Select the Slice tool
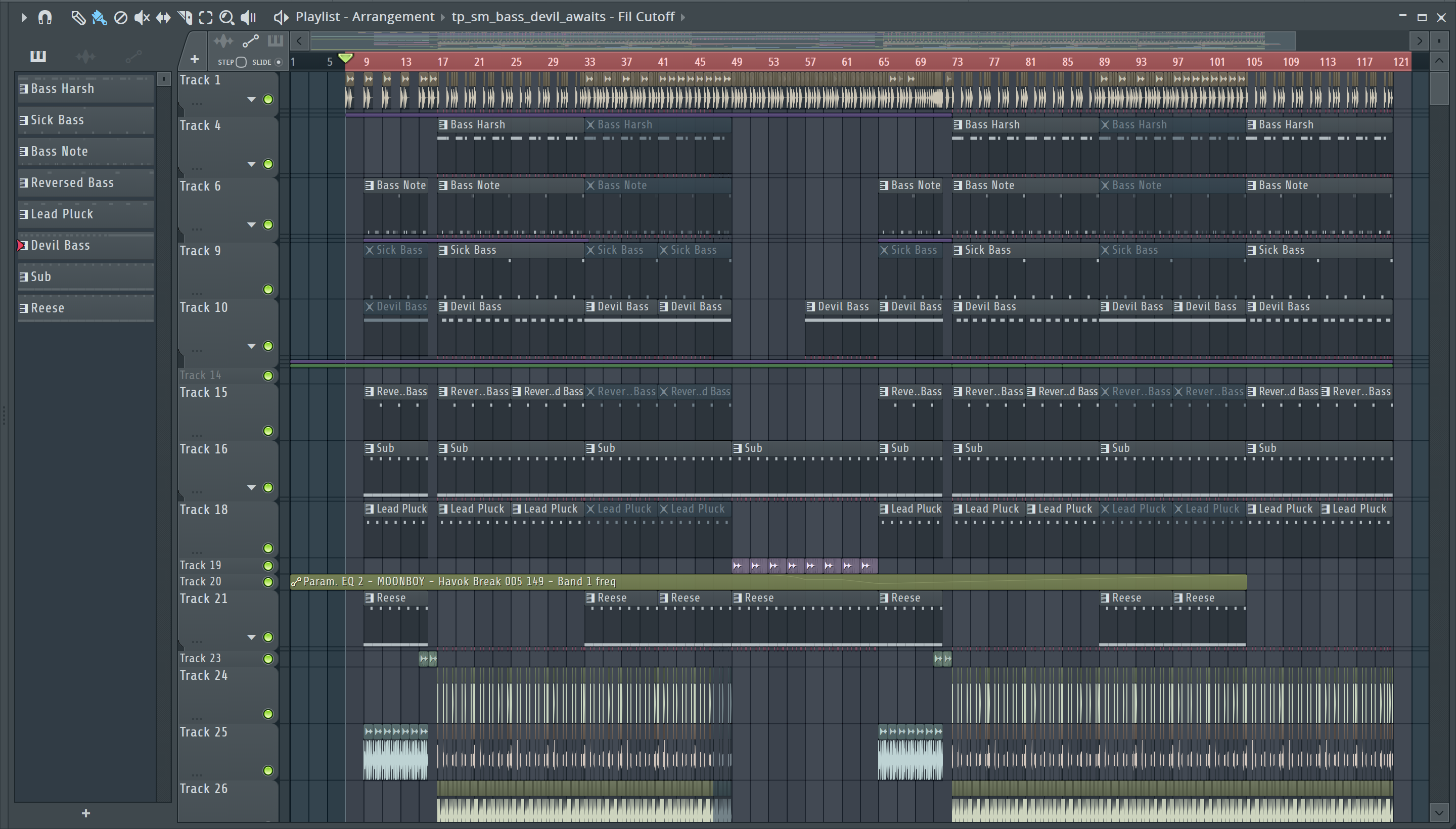1456x829 pixels. click(x=185, y=18)
